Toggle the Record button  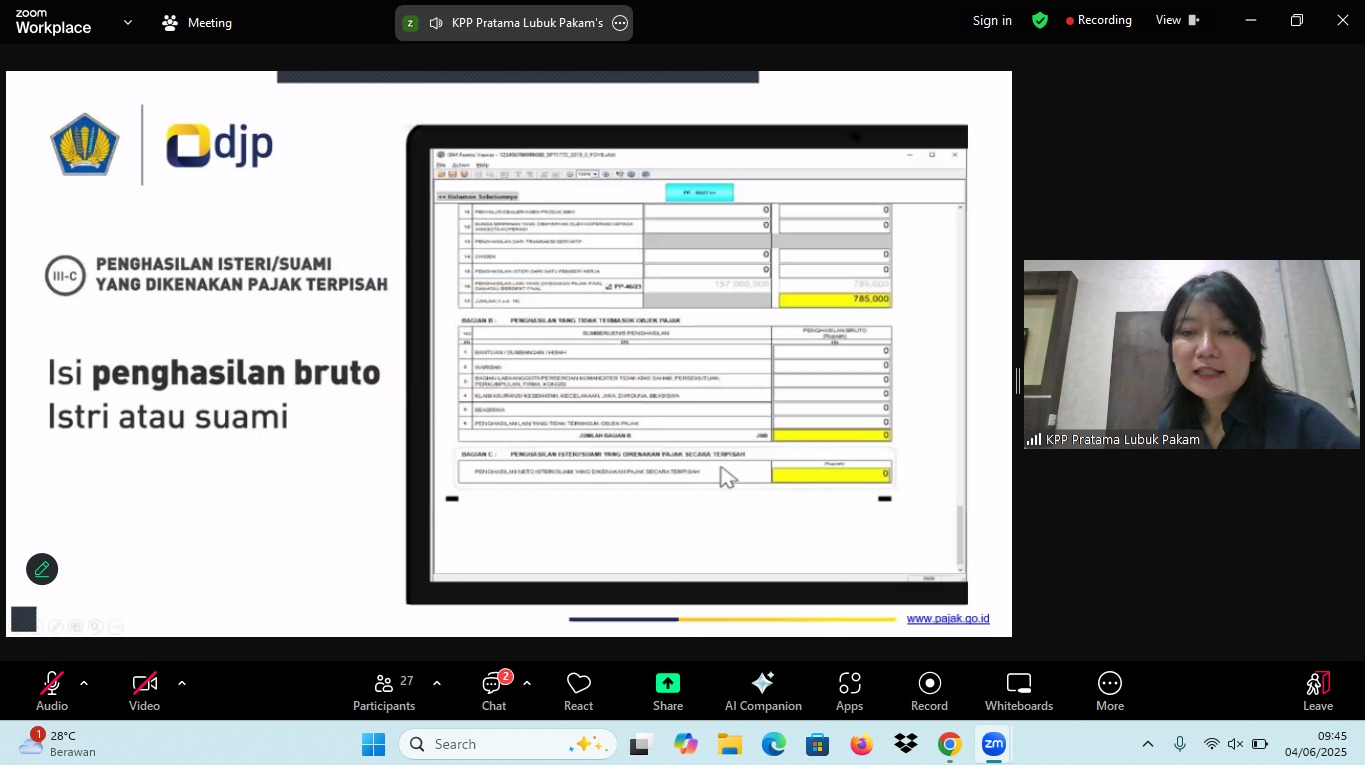pyautogui.click(x=929, y=691)
